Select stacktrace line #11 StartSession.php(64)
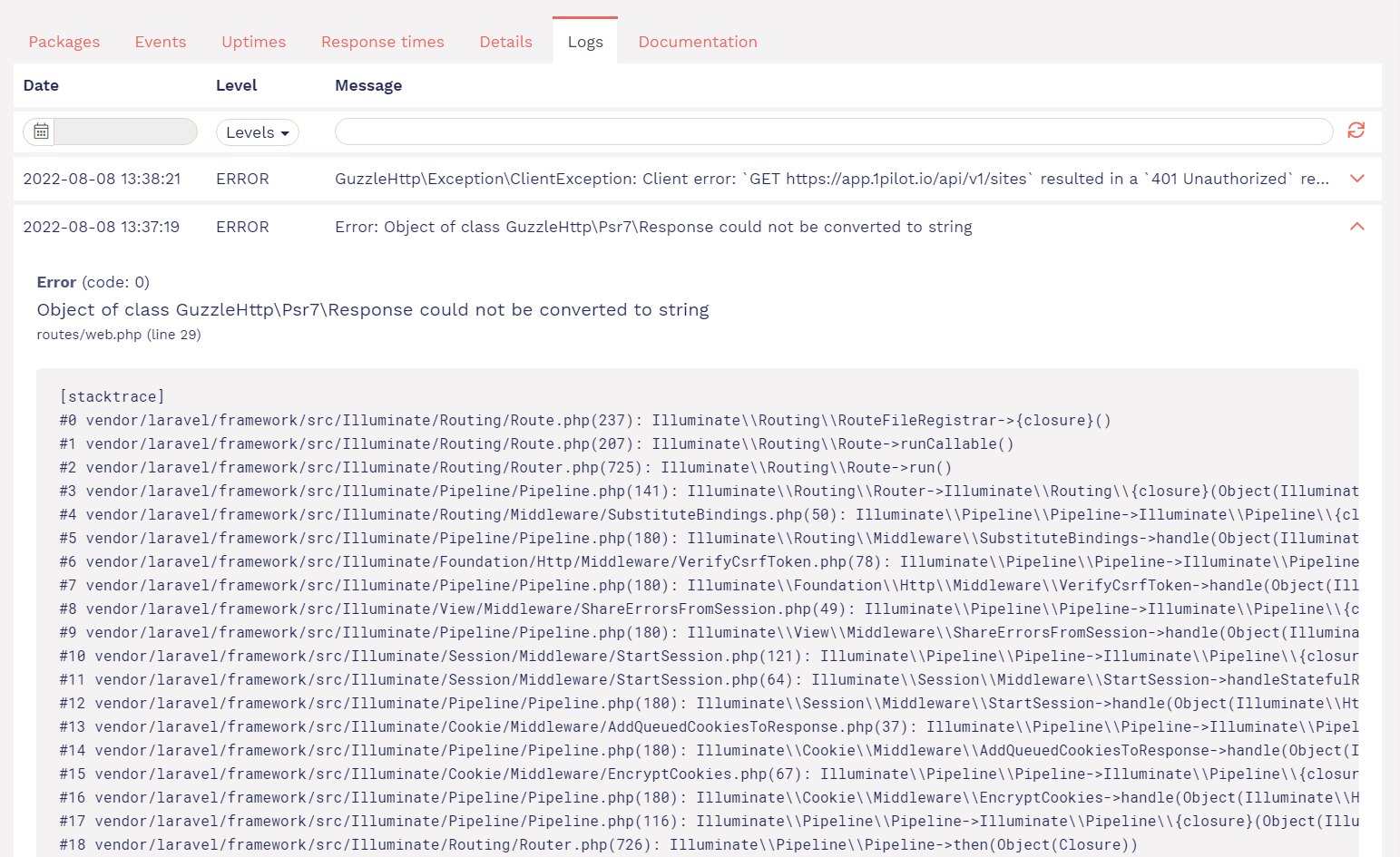Viewport: 1400px width, 857px height. tap(710, 679)
